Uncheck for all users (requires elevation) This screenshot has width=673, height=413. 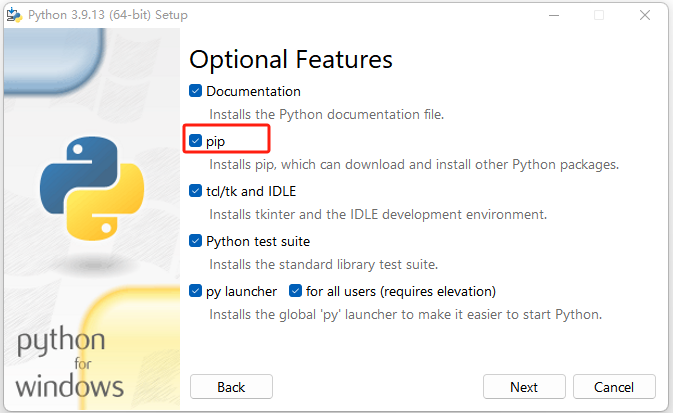coord(296,291)
